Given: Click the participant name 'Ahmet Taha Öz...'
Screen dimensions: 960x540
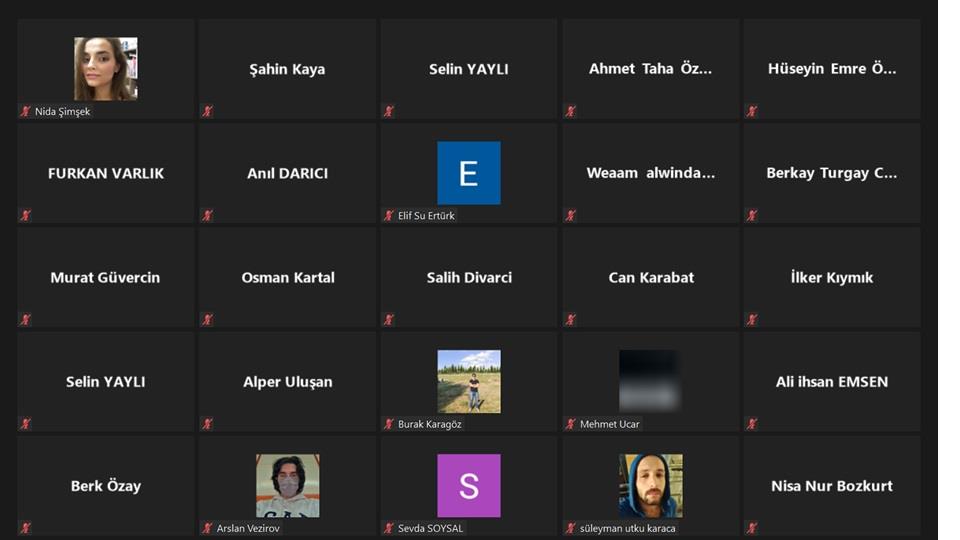Looking at the screenshot, I should (650, 69).
